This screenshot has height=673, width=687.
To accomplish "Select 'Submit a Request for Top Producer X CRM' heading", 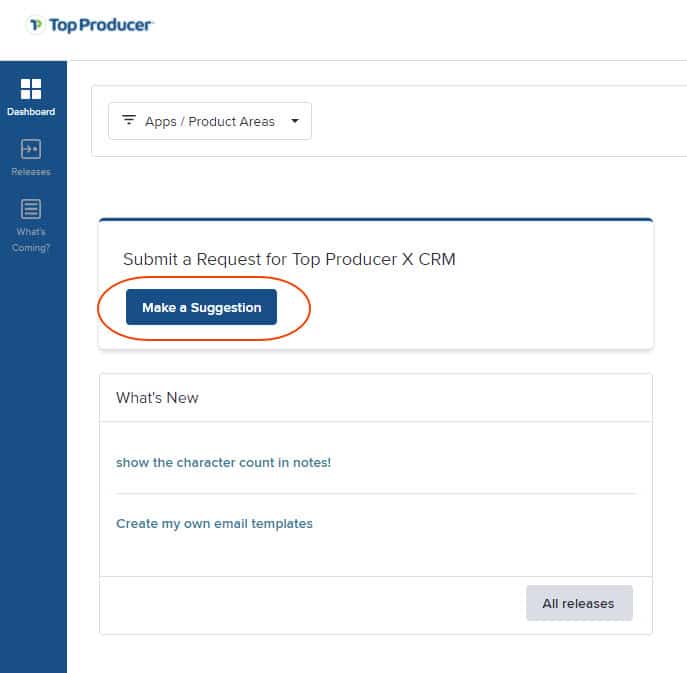I will tap(289, 259).
